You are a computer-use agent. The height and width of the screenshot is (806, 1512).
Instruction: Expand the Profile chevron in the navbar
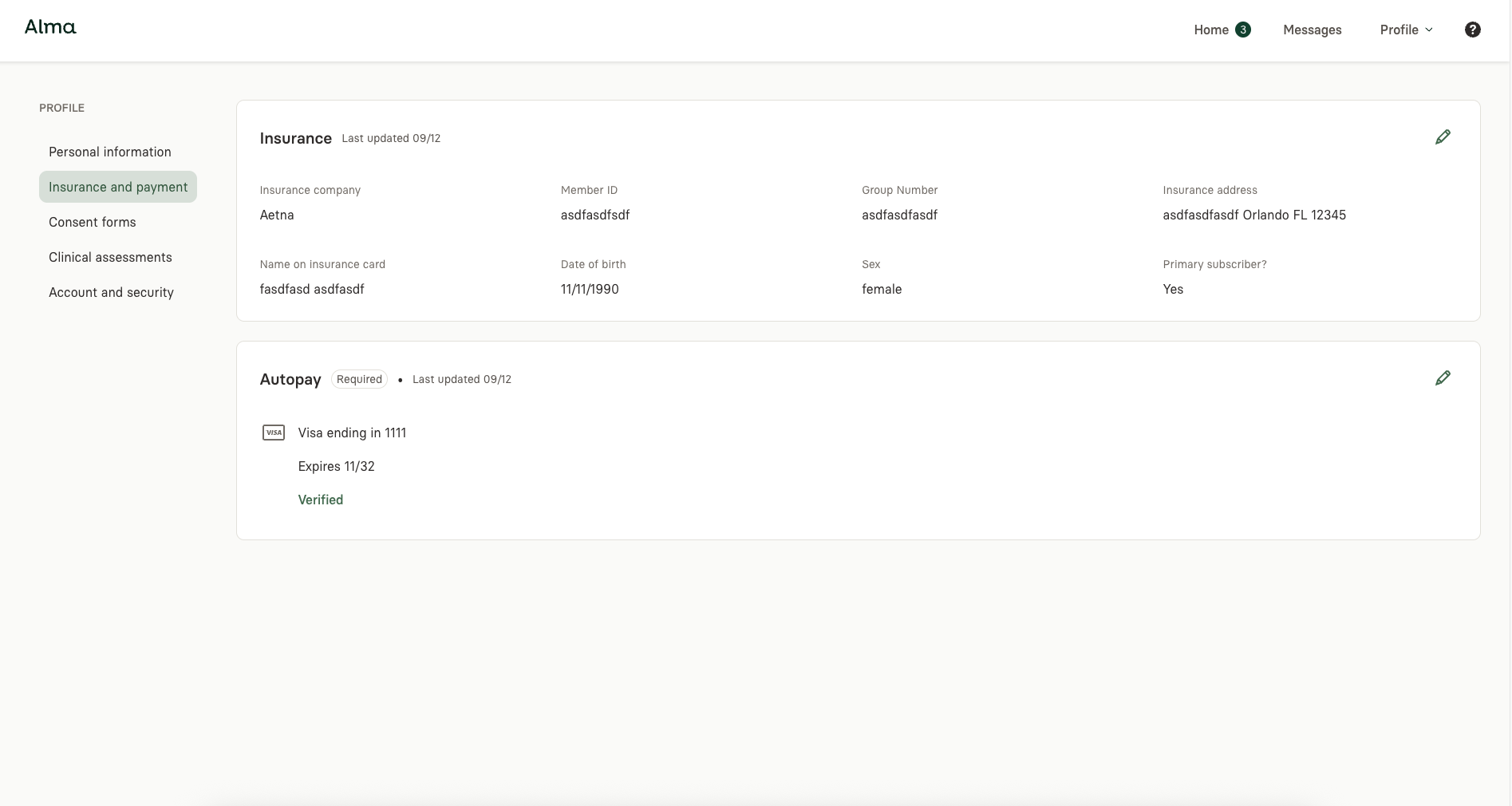[1427, 30]
